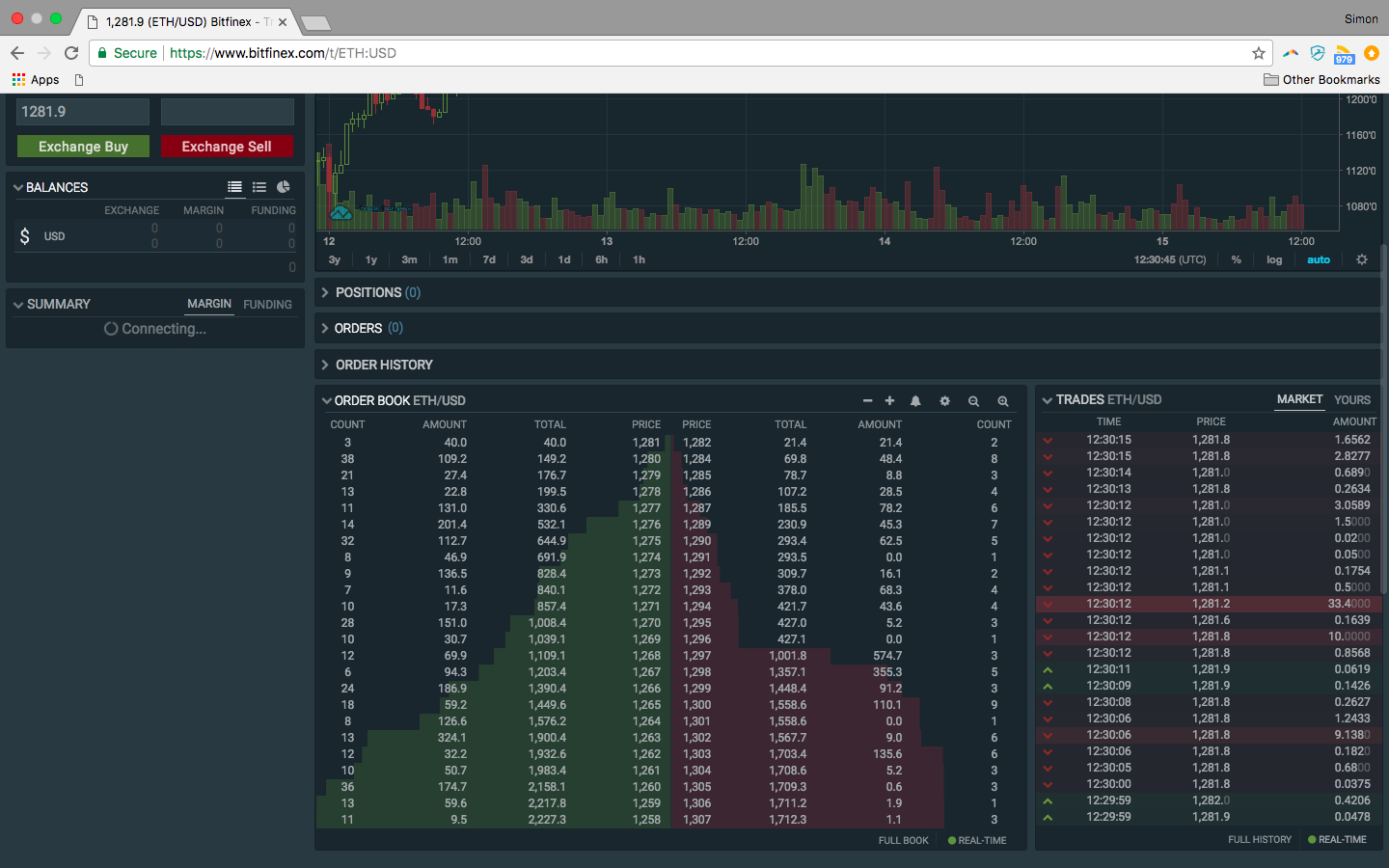Click the USD dollar sign icon
The height and width of the screenshot is (868, 1389).
pyautogui.click(x=25, y=236)
